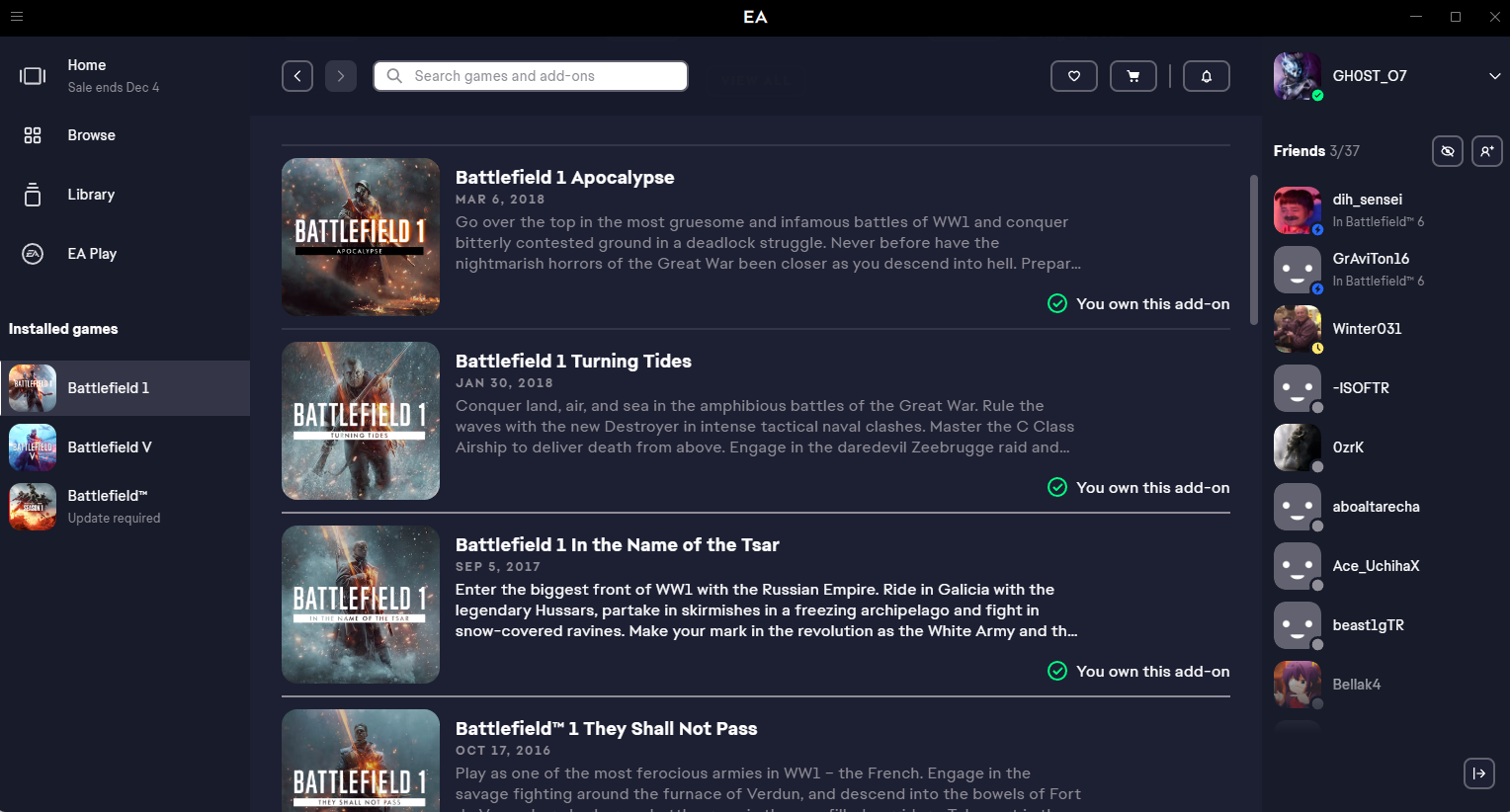
Task: Collapse the friends panel arrow icon
Action: 1479,773
